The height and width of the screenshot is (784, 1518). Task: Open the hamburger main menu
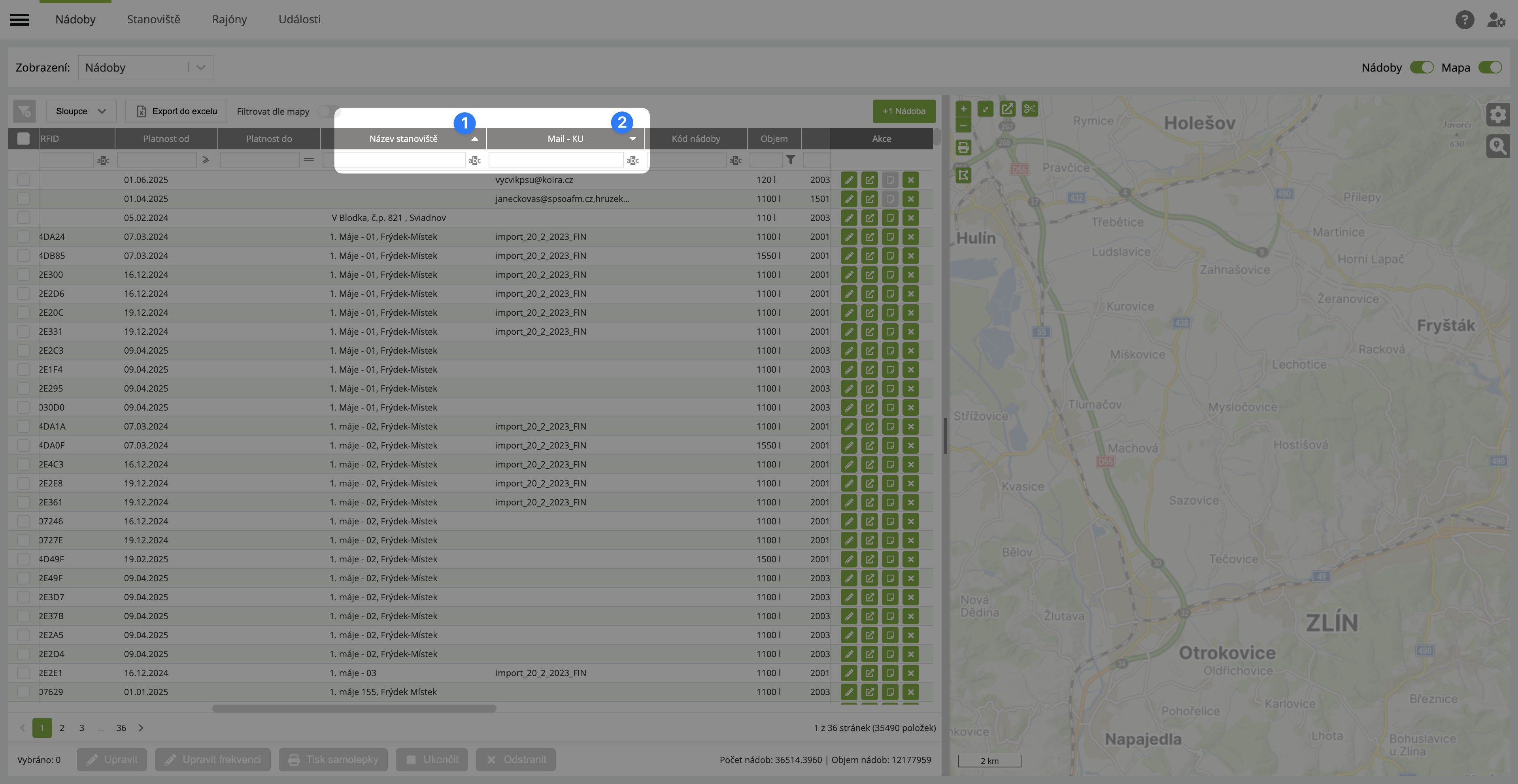tap(19, 19)
